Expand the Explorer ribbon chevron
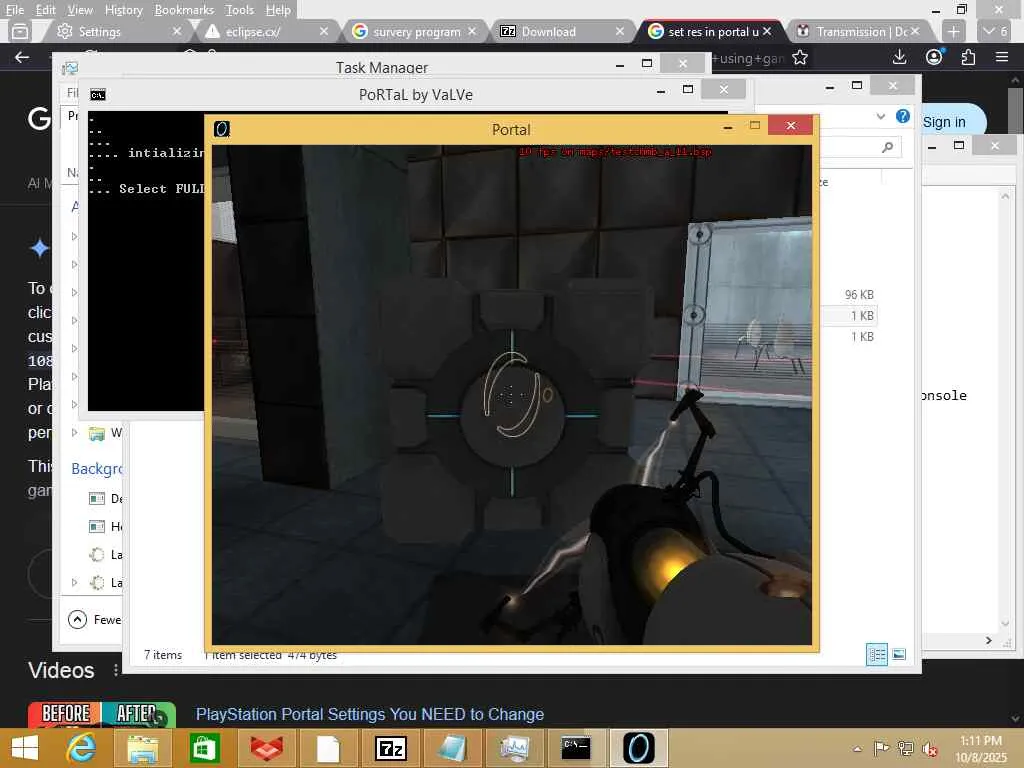 pyautogui.click(x=881, y=116)
